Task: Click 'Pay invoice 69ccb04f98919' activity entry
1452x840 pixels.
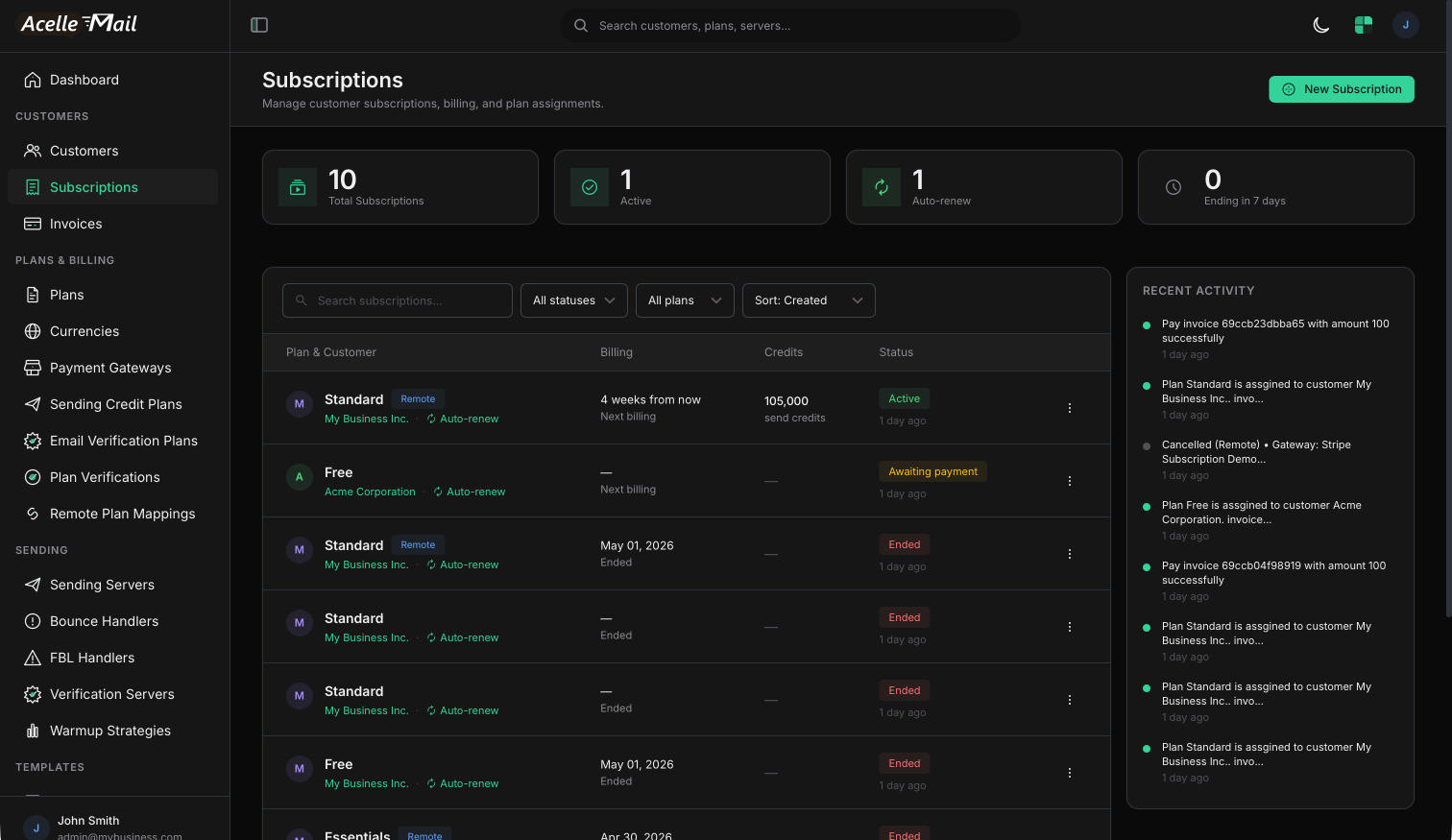Action: (x=1270, y=580)
